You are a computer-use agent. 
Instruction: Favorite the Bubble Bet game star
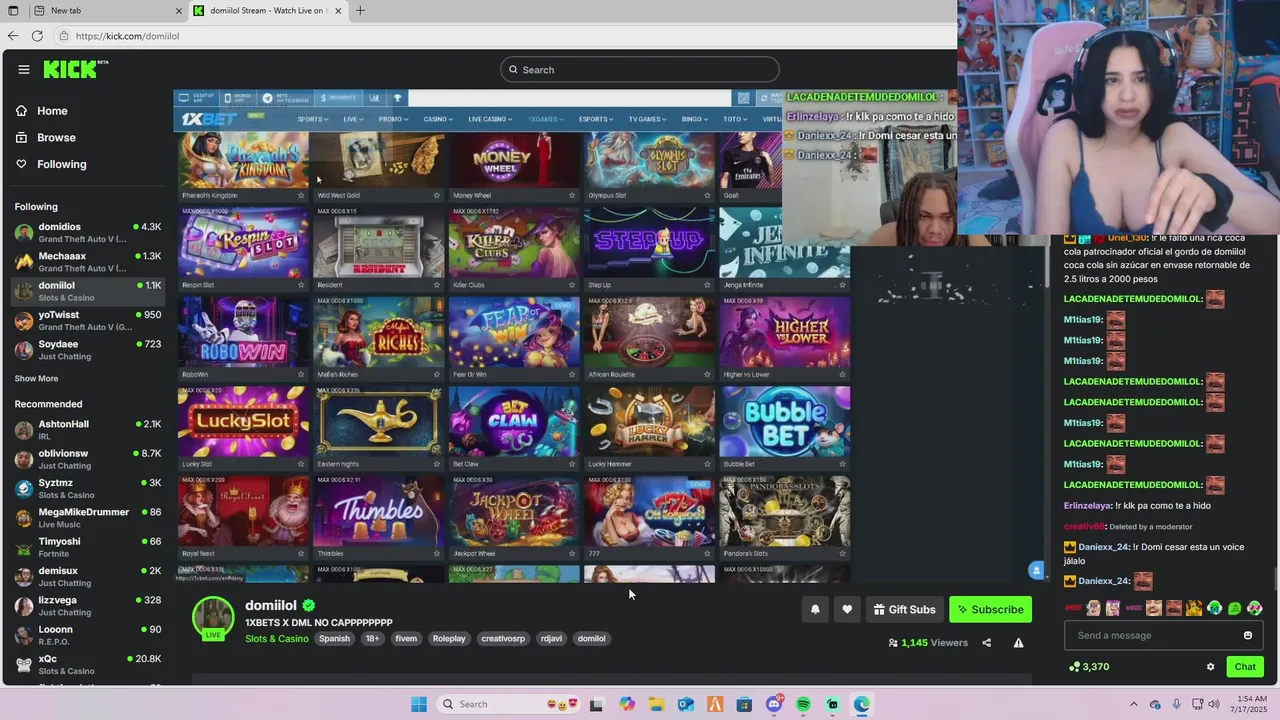pos(842,464)
